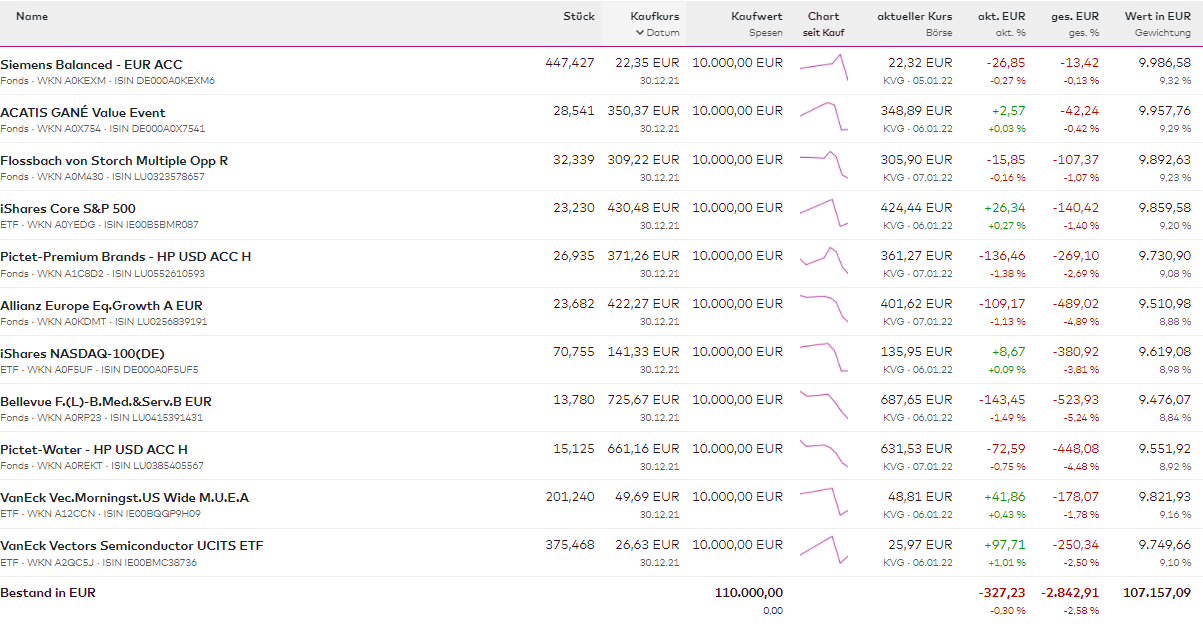1203x624 pixels.
Task: View Bellevue Med.&Serv. sparkline chart
Action: pos(823,405)
